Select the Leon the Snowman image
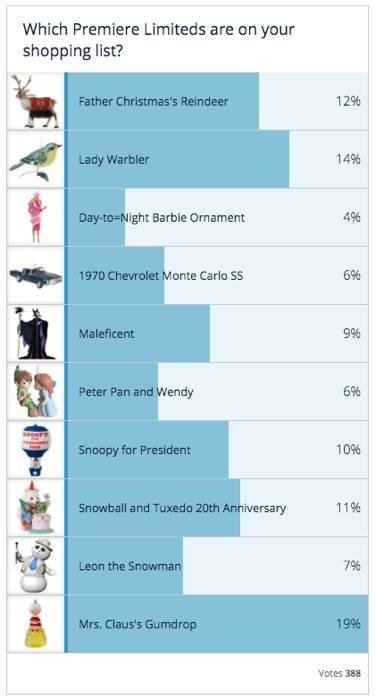The width and height of the screenshot is (376, 700). [x=35, y=566]
